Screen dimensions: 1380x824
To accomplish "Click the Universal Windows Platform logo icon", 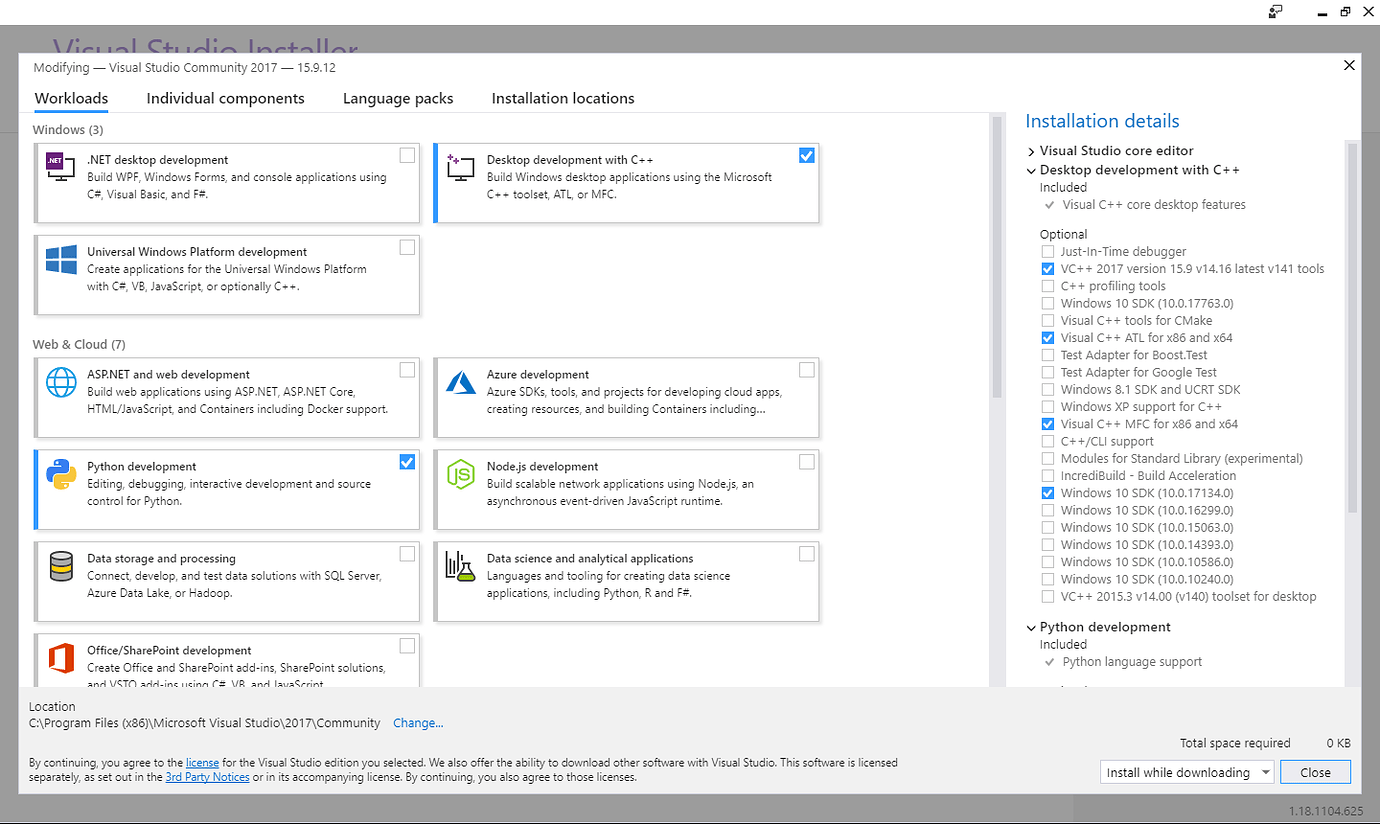I will coord(61,260).
